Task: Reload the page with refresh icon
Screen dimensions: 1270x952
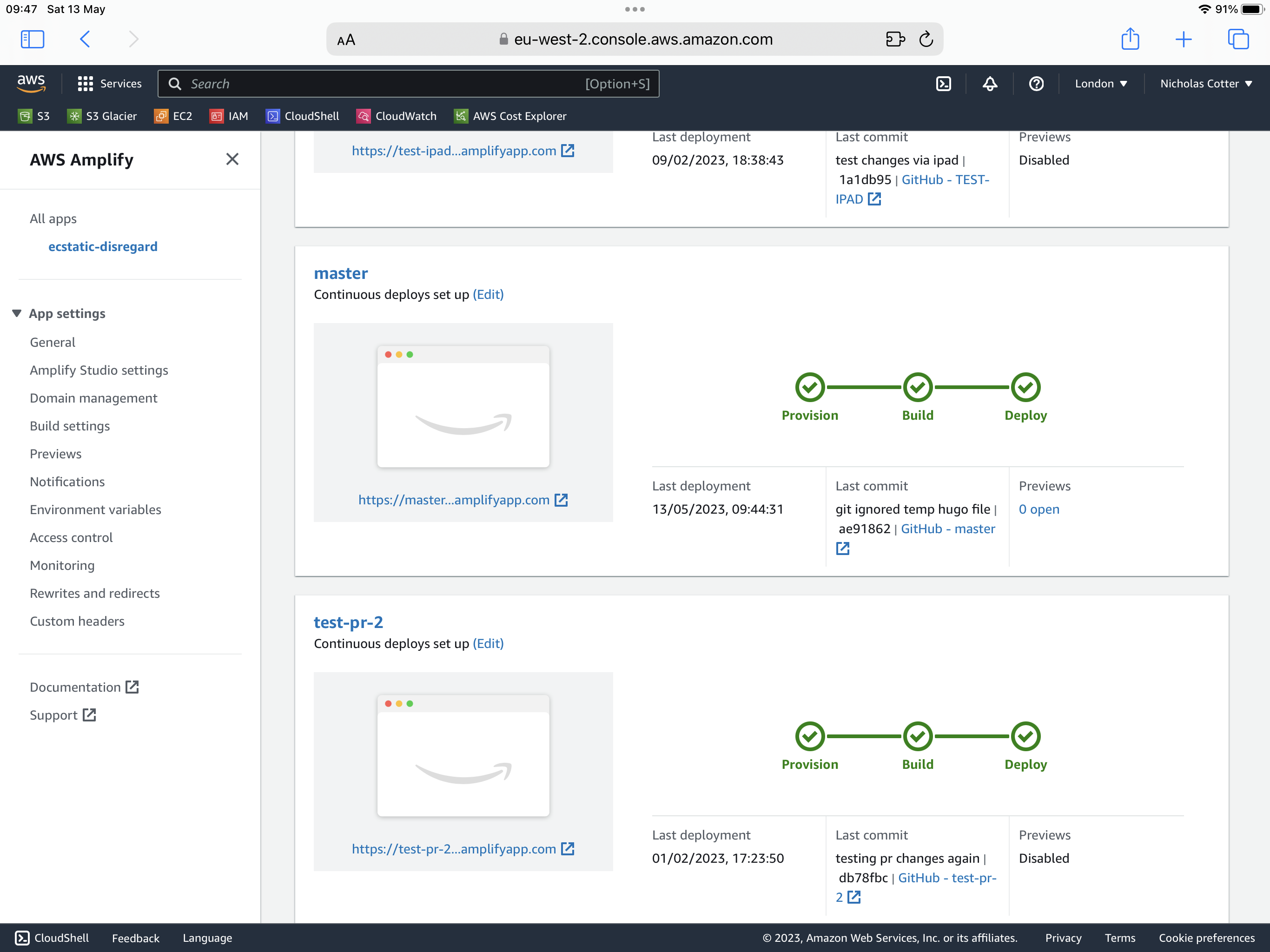Action: click(x=926, y=39)
